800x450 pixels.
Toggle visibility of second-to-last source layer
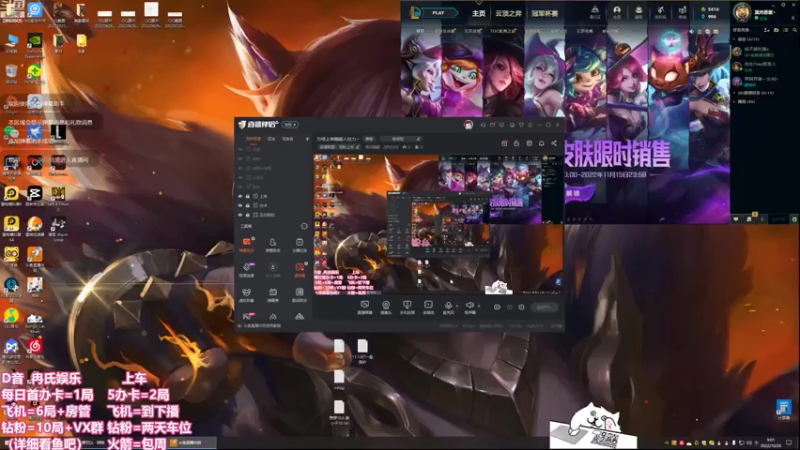tap(240, 206)
